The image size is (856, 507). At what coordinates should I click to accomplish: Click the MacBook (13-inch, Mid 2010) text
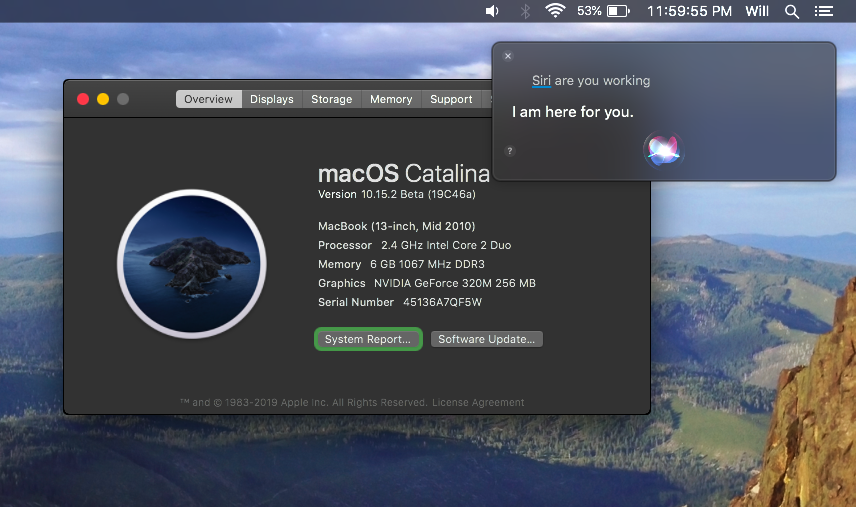[396, 226]
